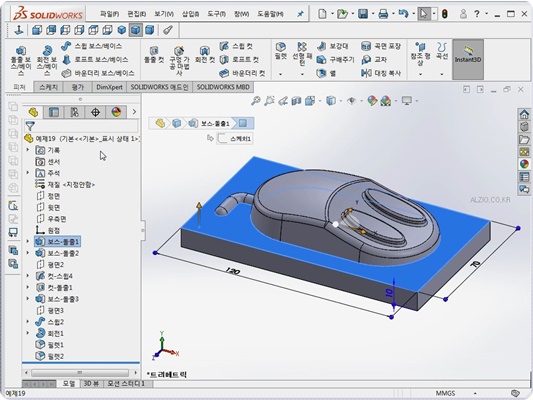
Task: Select the Shell (쉘) tool
Action: tap(326, 73)
